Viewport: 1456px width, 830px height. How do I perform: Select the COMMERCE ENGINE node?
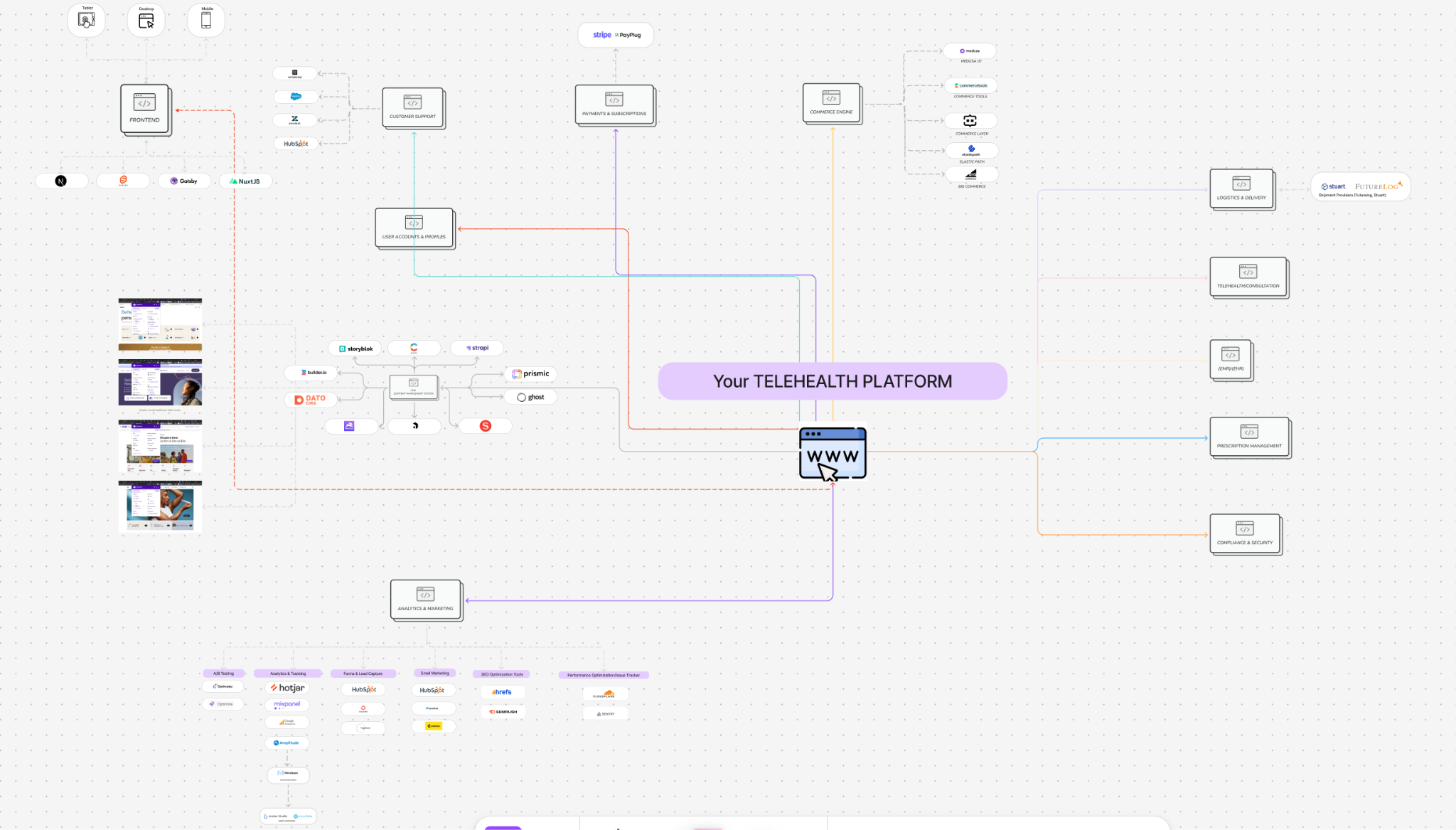[831, 103]
